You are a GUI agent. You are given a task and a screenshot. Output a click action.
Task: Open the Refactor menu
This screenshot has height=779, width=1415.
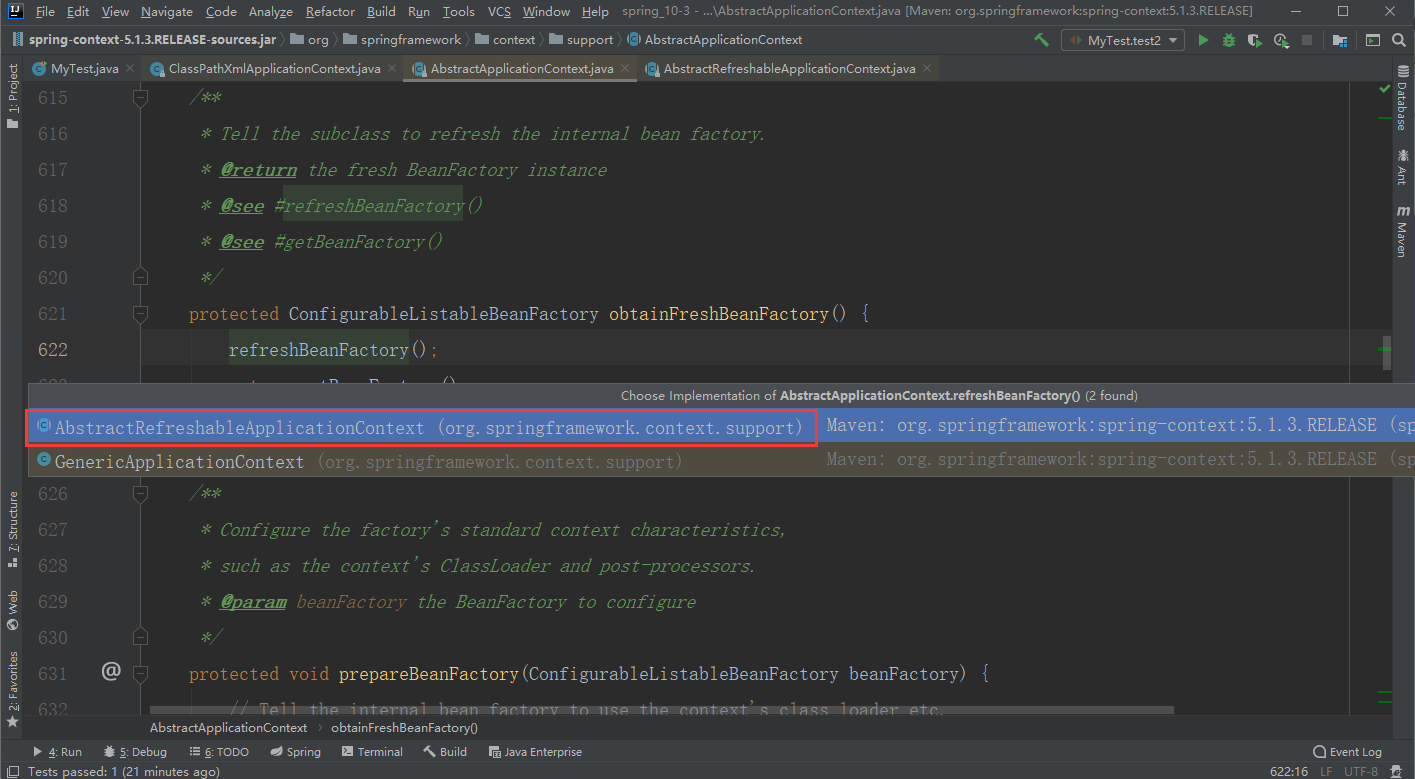coord(330,11)
